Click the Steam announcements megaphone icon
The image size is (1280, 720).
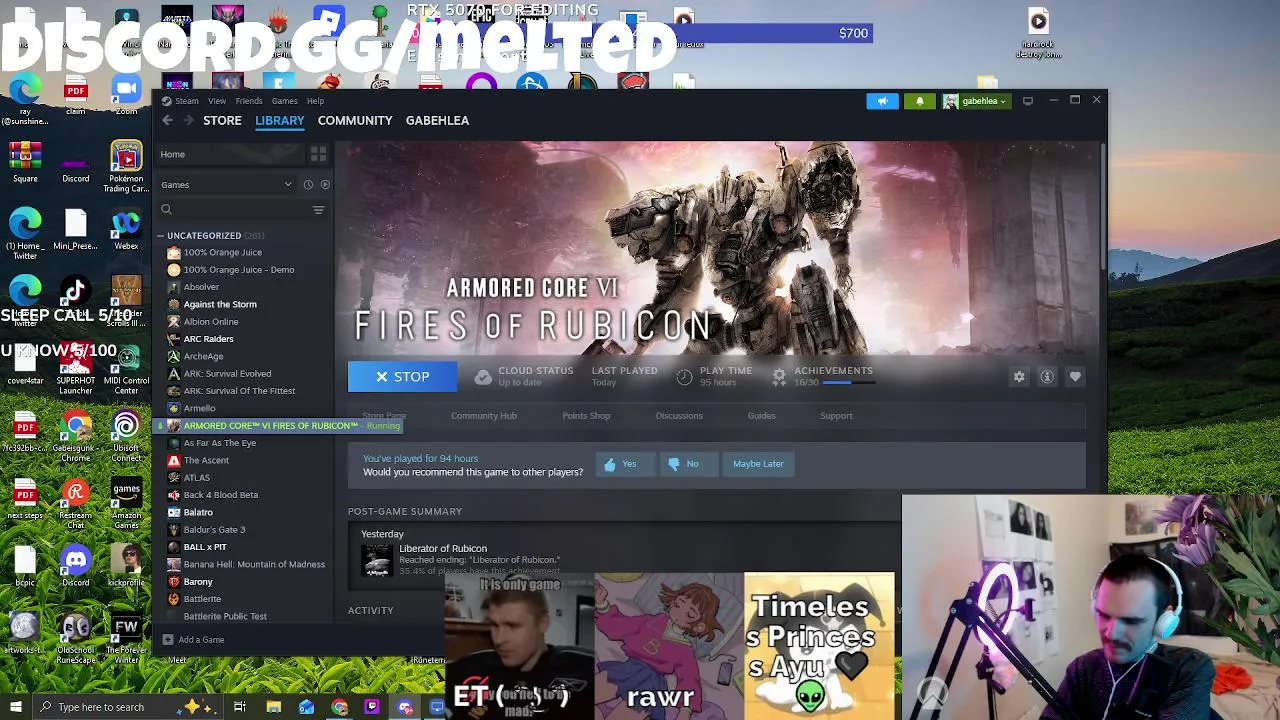pos(882,101)
